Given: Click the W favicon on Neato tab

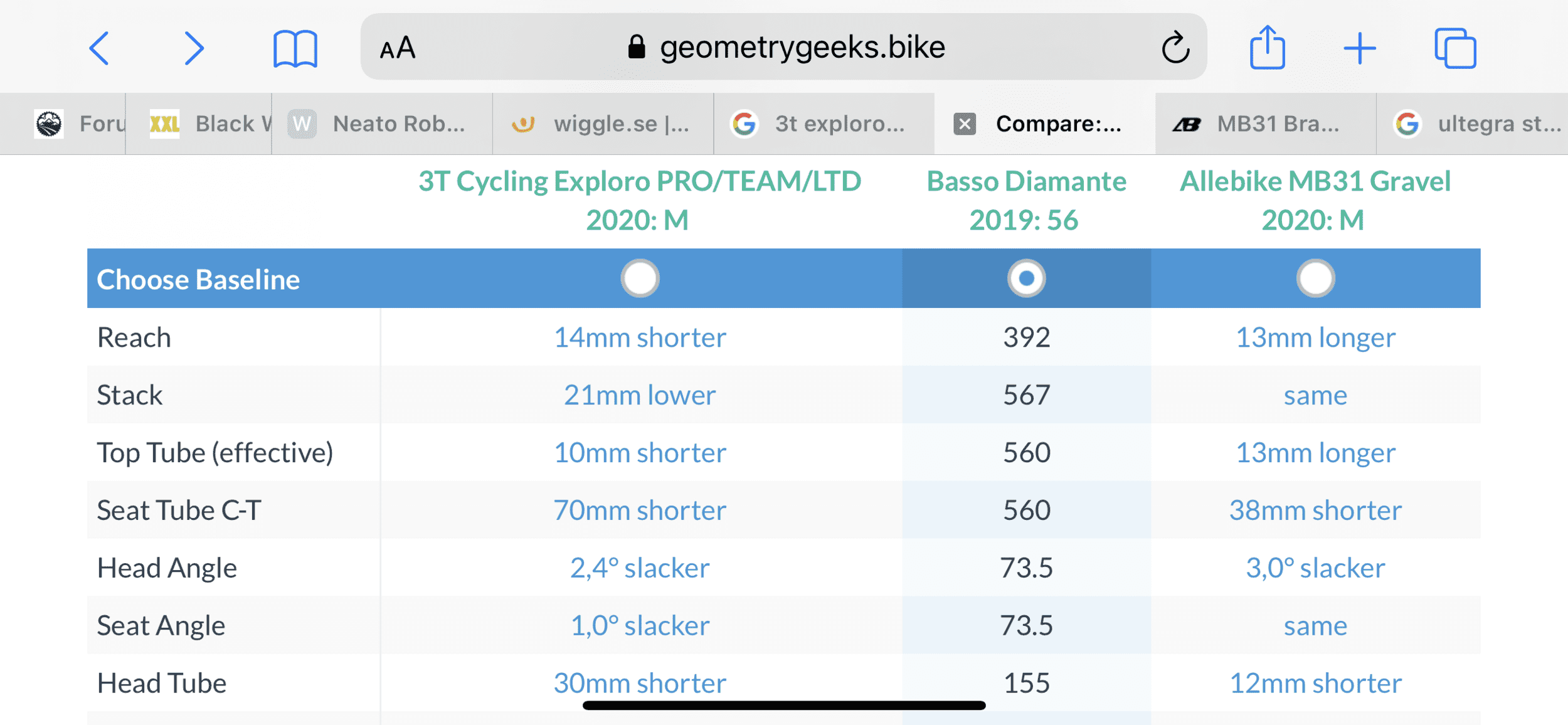Looking at the screenshot, I should click(302, 124).
